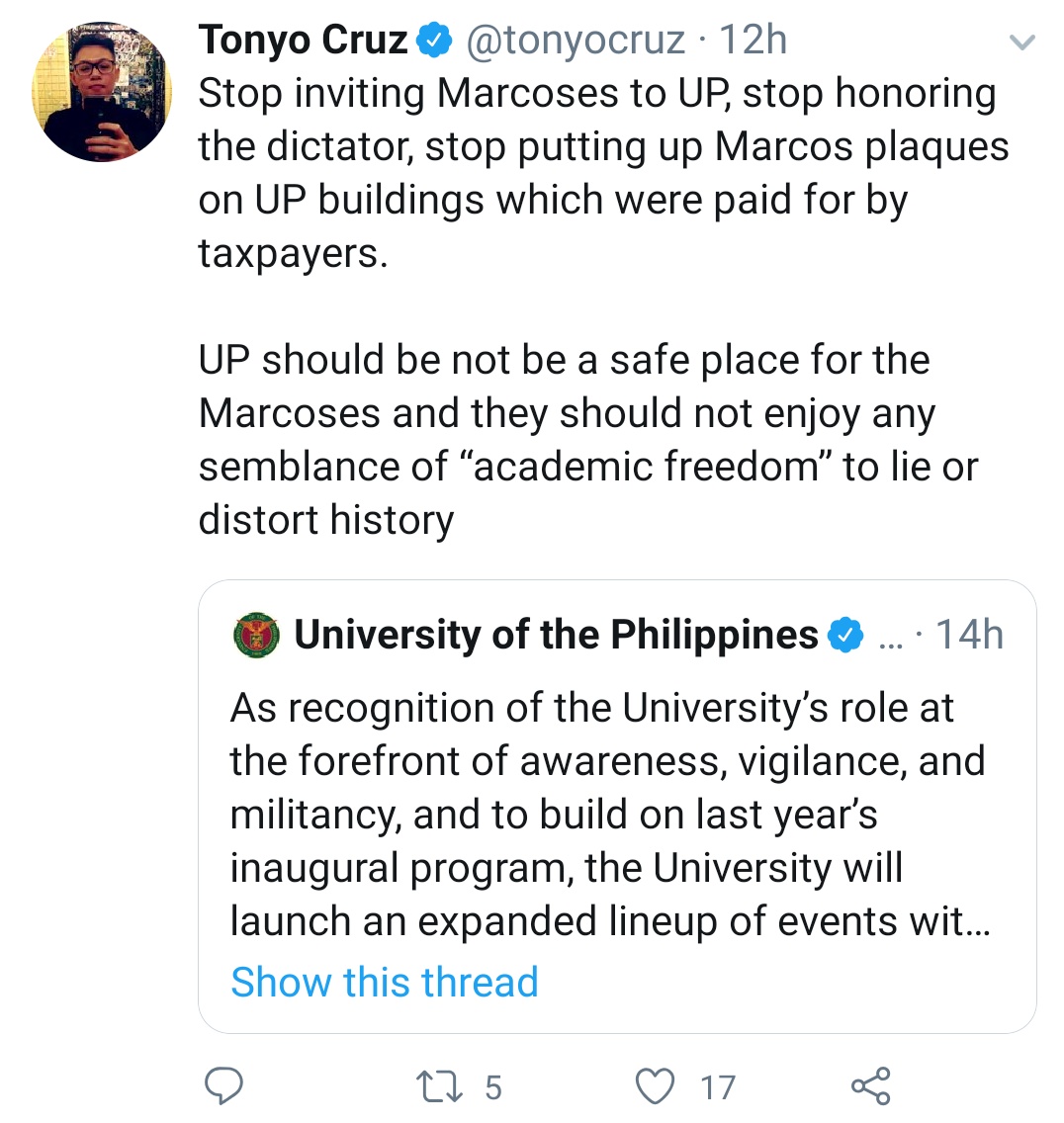Open the quoted tweet body text
This screenshot has width=1064, height=1123.
607,814
